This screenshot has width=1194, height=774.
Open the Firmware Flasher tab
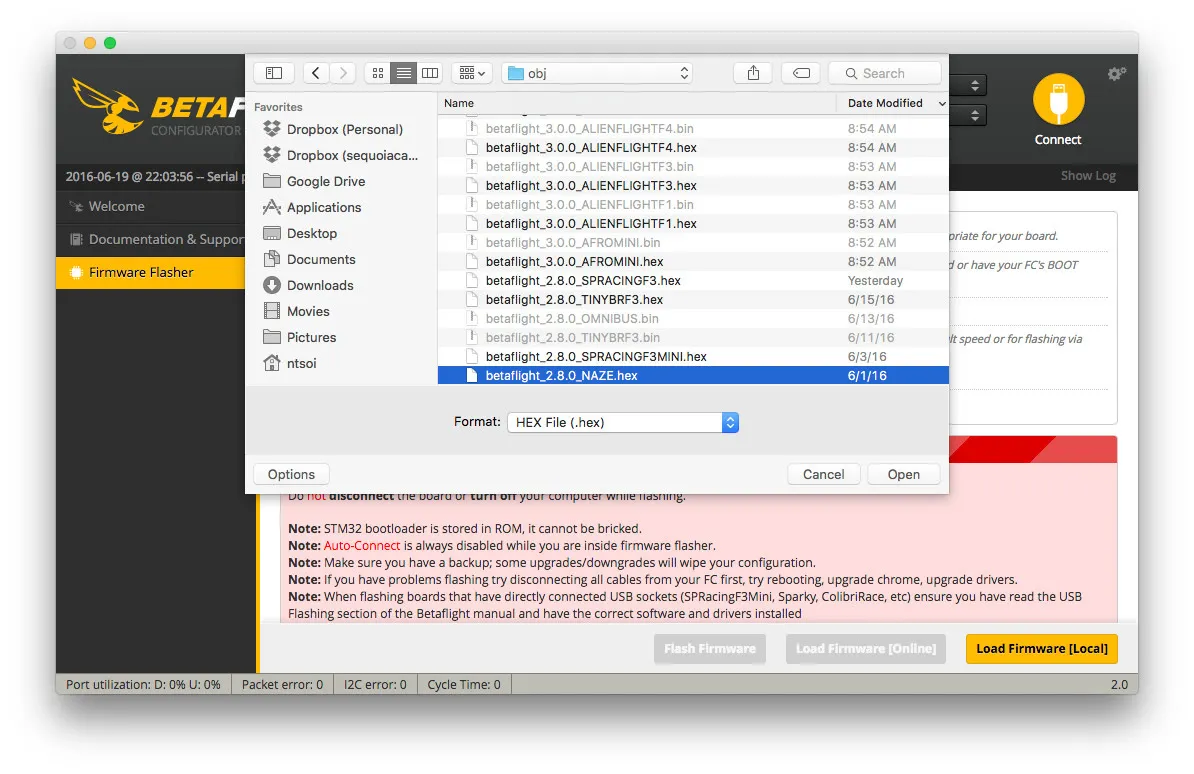pyautogui.click(x=141, y=272)
